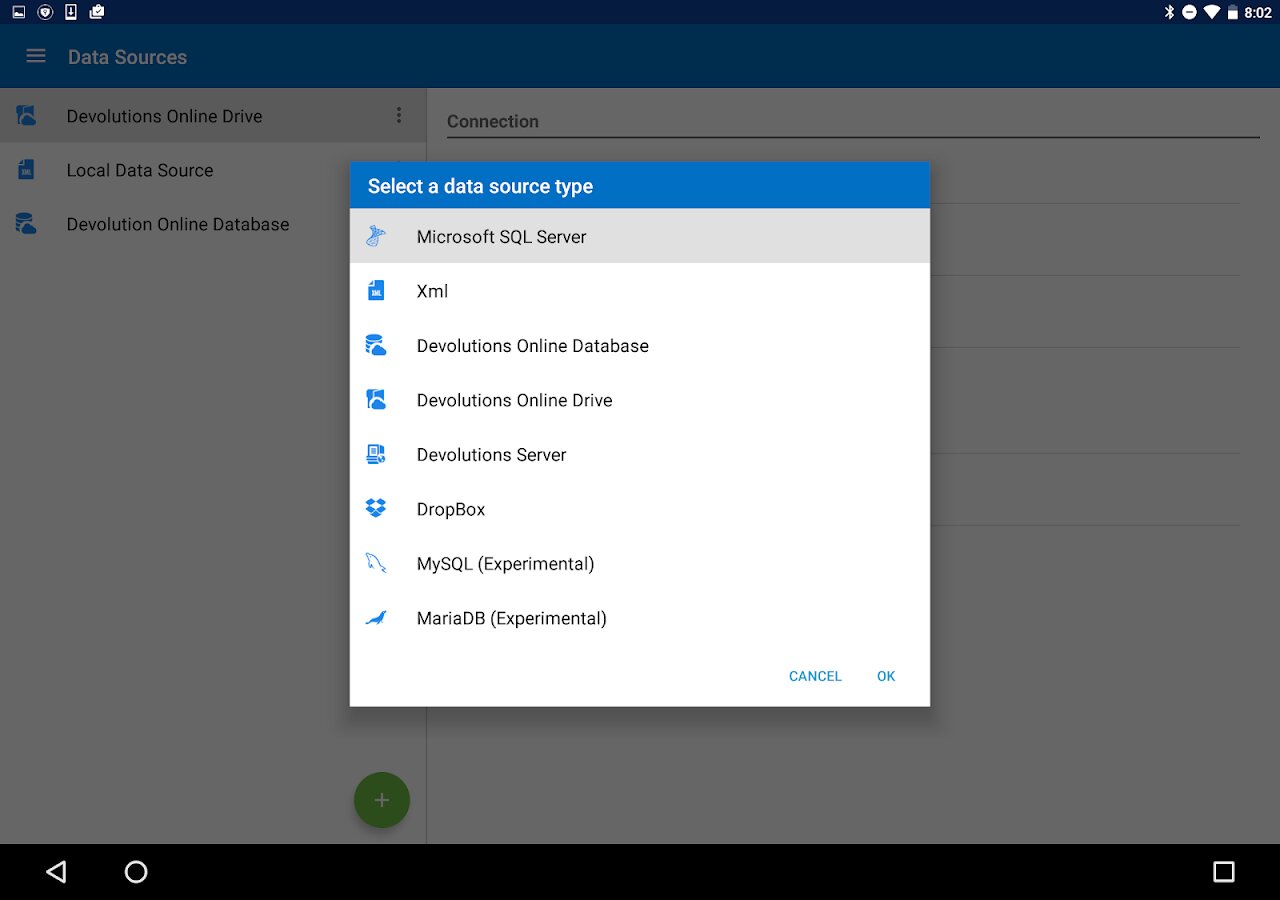Confirm selection with OK button
1280x900 pixels.
click(x=886, y=676)
